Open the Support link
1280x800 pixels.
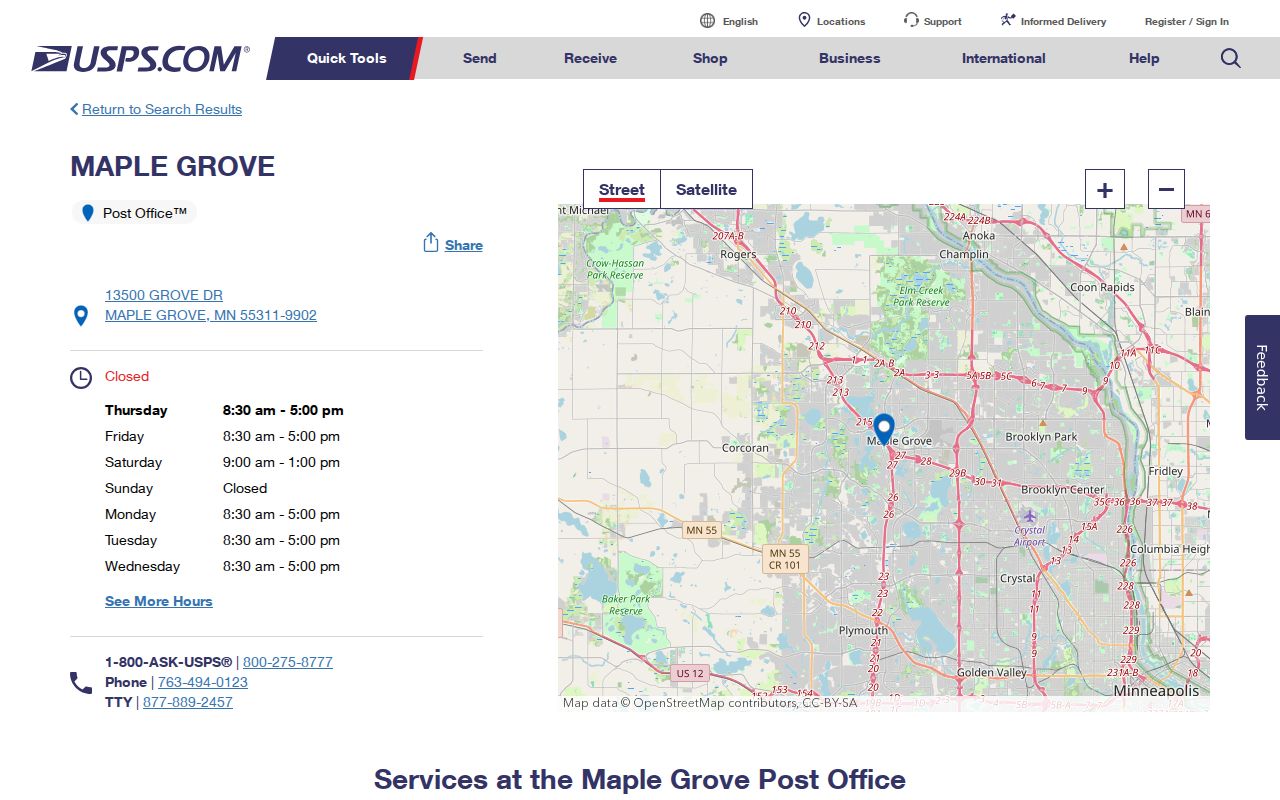pyautogui.click(x=942, y=21)
